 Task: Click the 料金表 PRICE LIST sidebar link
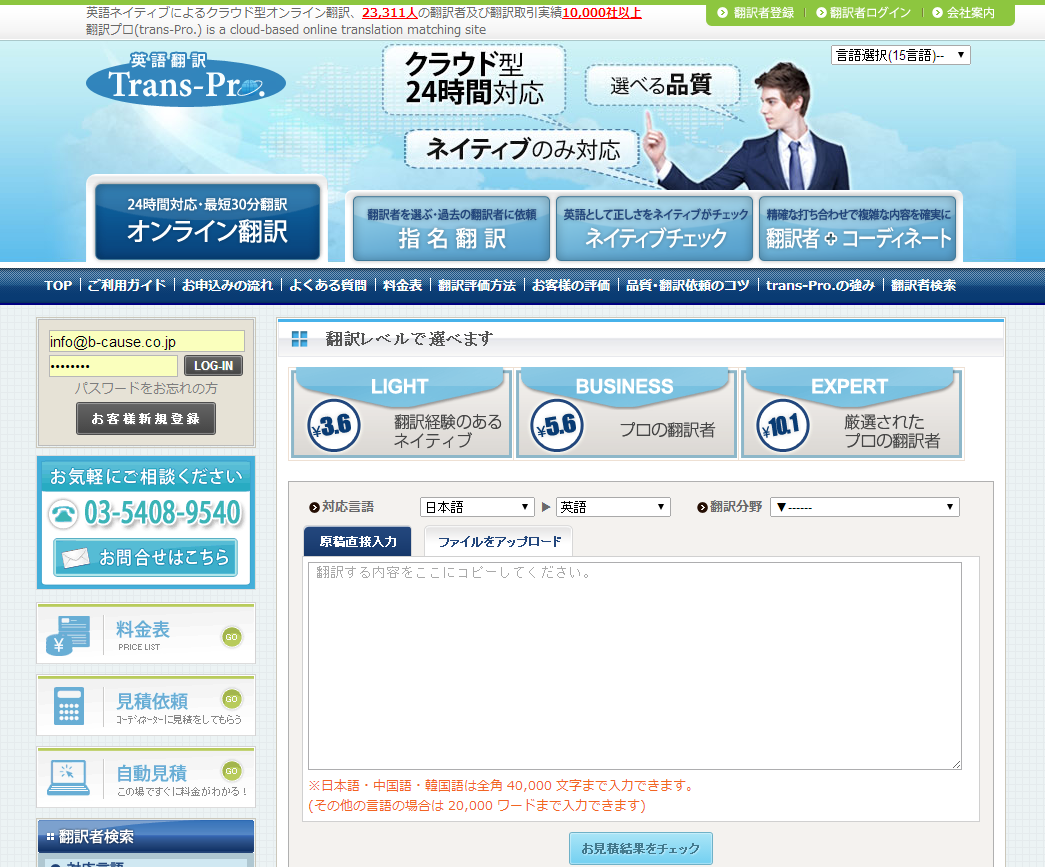146,634
